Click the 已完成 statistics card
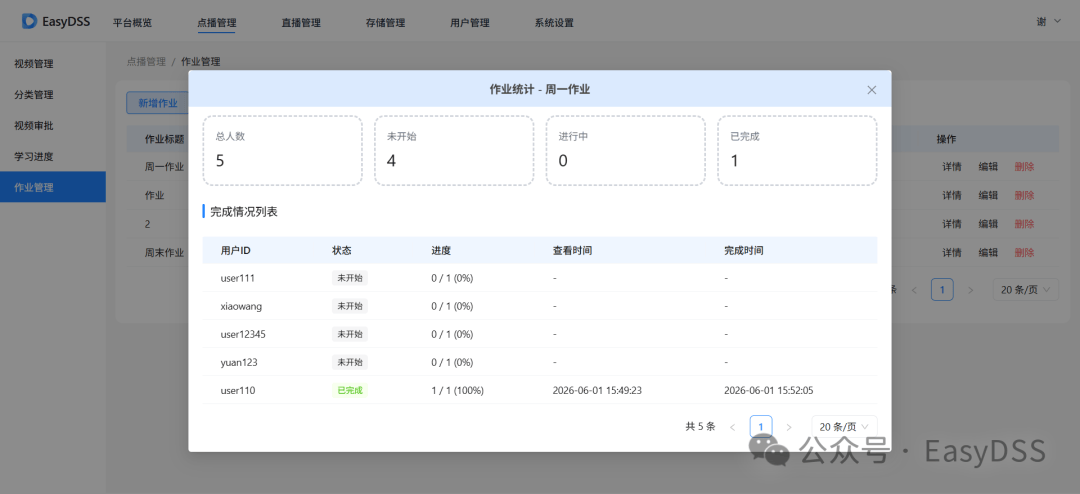Screen dimensions: 1080x494 coord(797,150)
